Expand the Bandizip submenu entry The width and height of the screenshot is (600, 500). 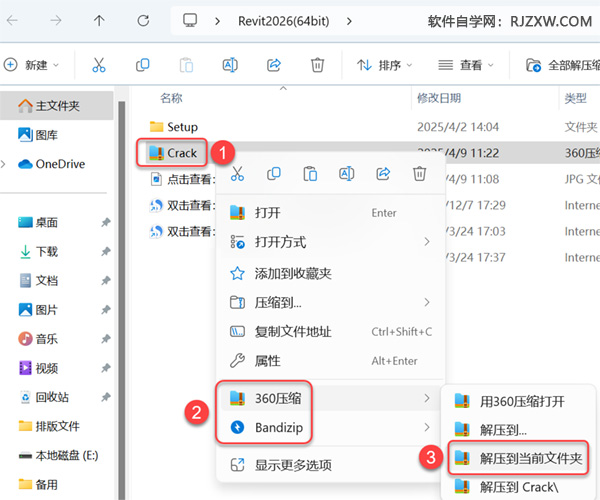(x=330, y=427)
